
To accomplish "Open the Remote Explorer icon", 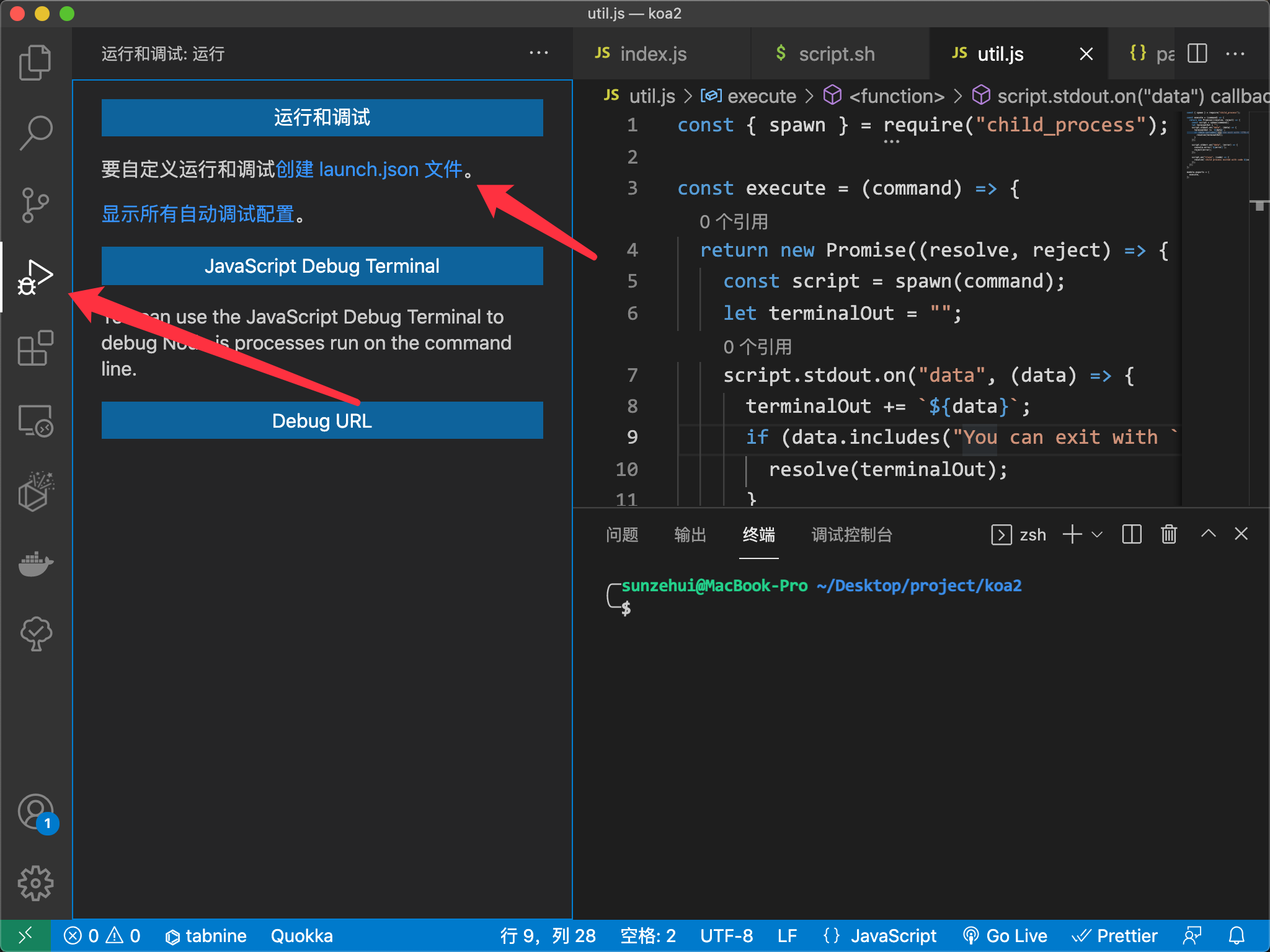I will point(35,421).
